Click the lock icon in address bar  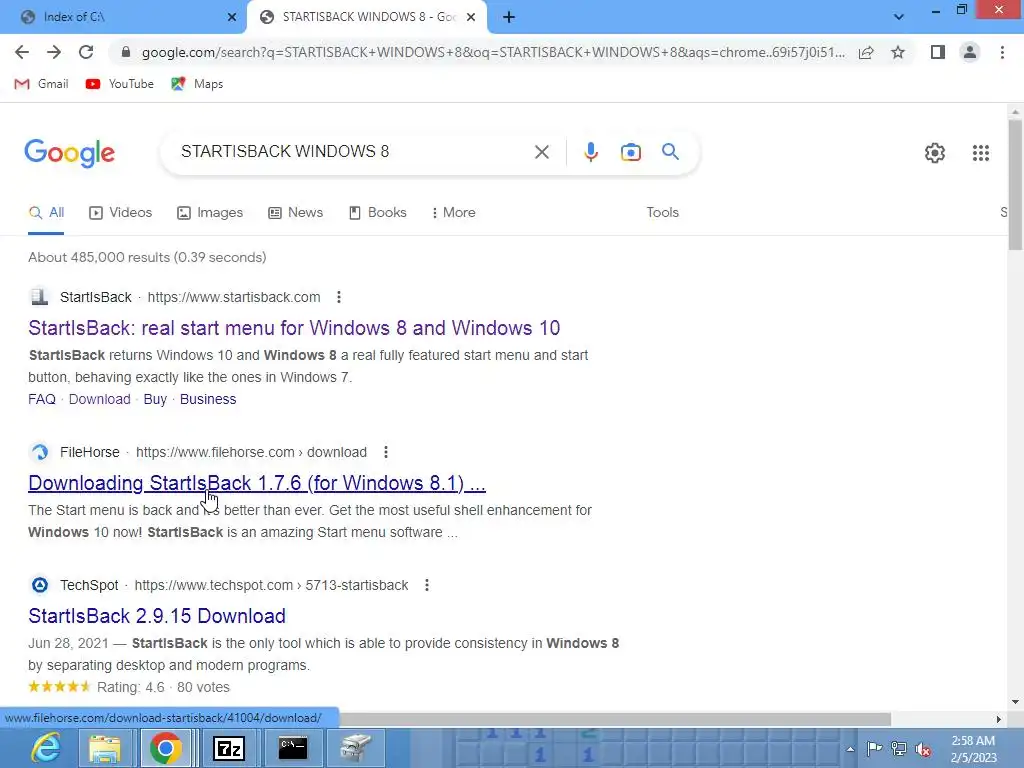pos(126,52)
